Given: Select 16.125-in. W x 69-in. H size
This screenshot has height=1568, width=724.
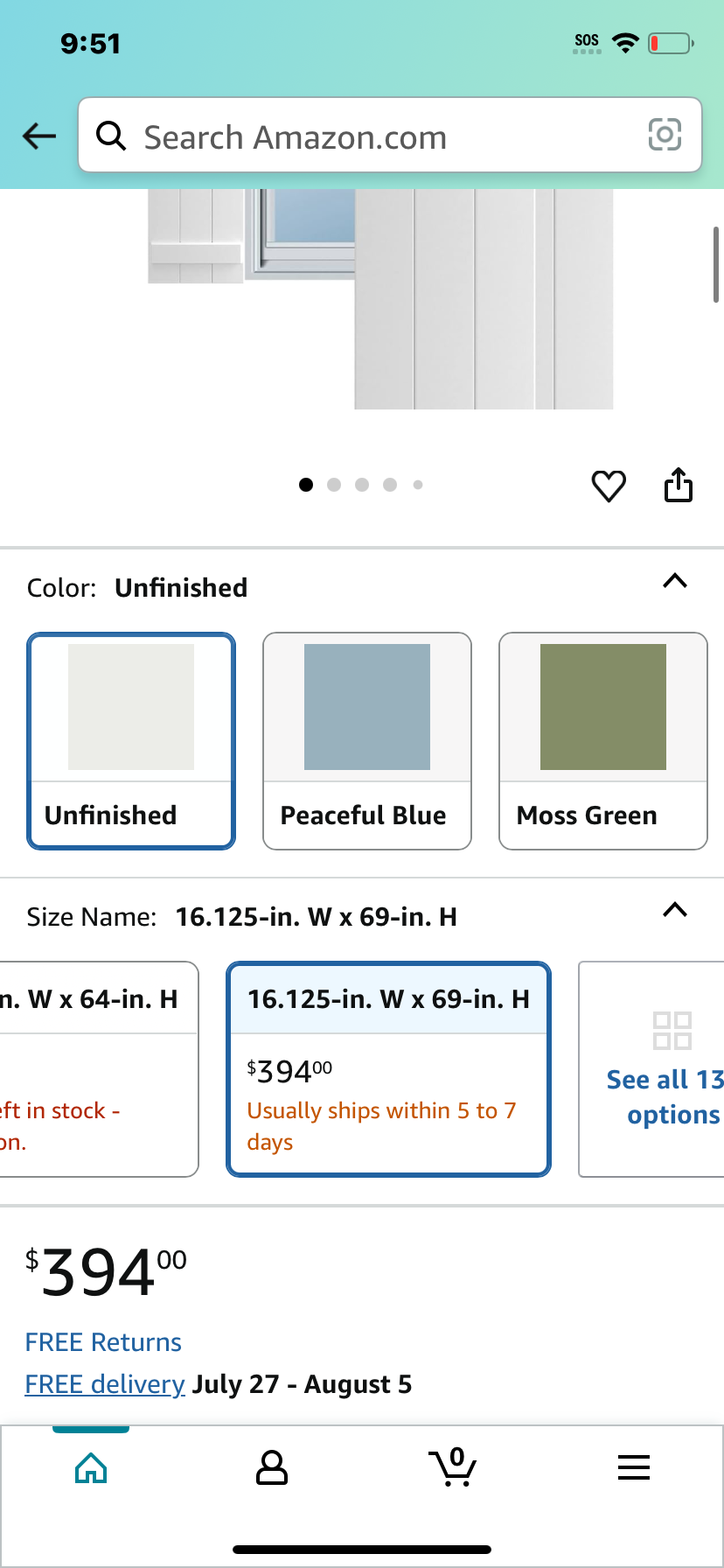Looking at the screenshot, I should click(388, 1069).
